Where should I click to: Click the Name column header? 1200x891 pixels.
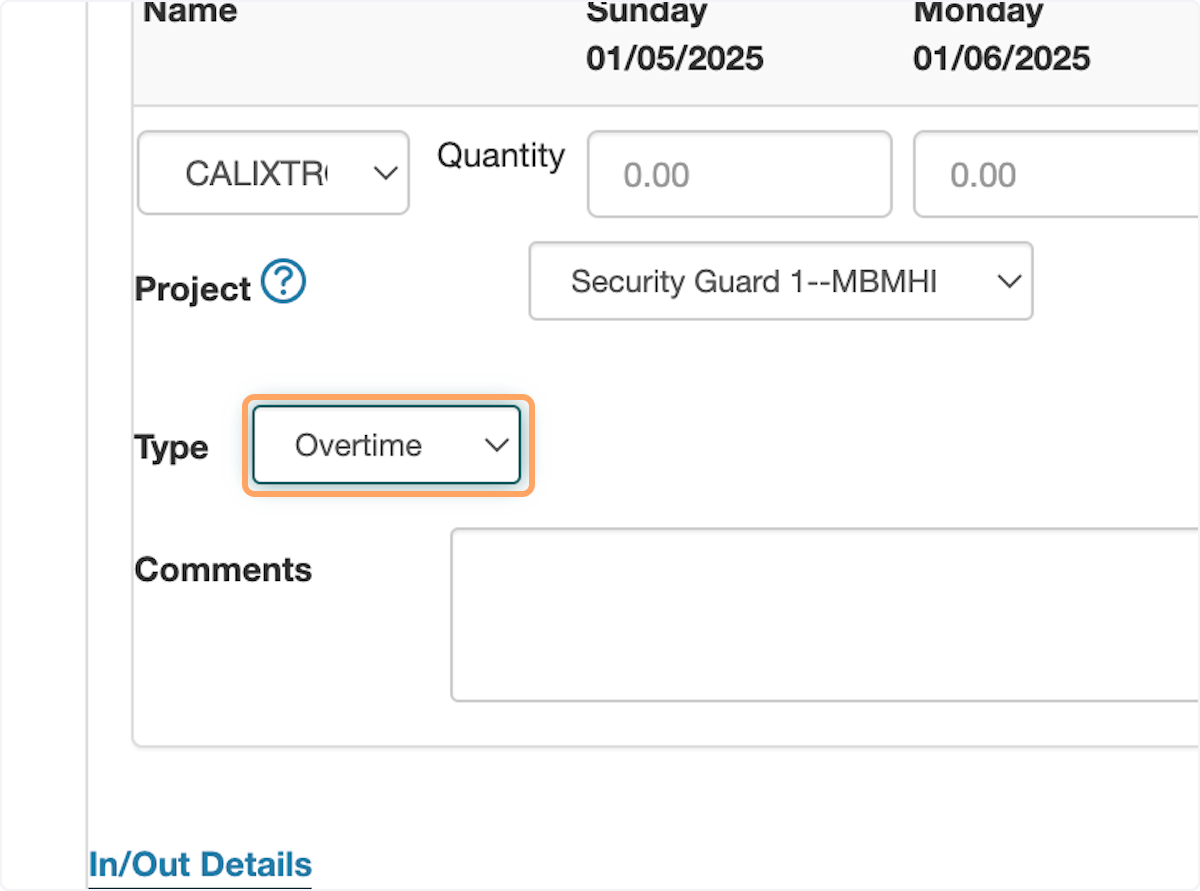pyautogui.click(x=189, y=12)
